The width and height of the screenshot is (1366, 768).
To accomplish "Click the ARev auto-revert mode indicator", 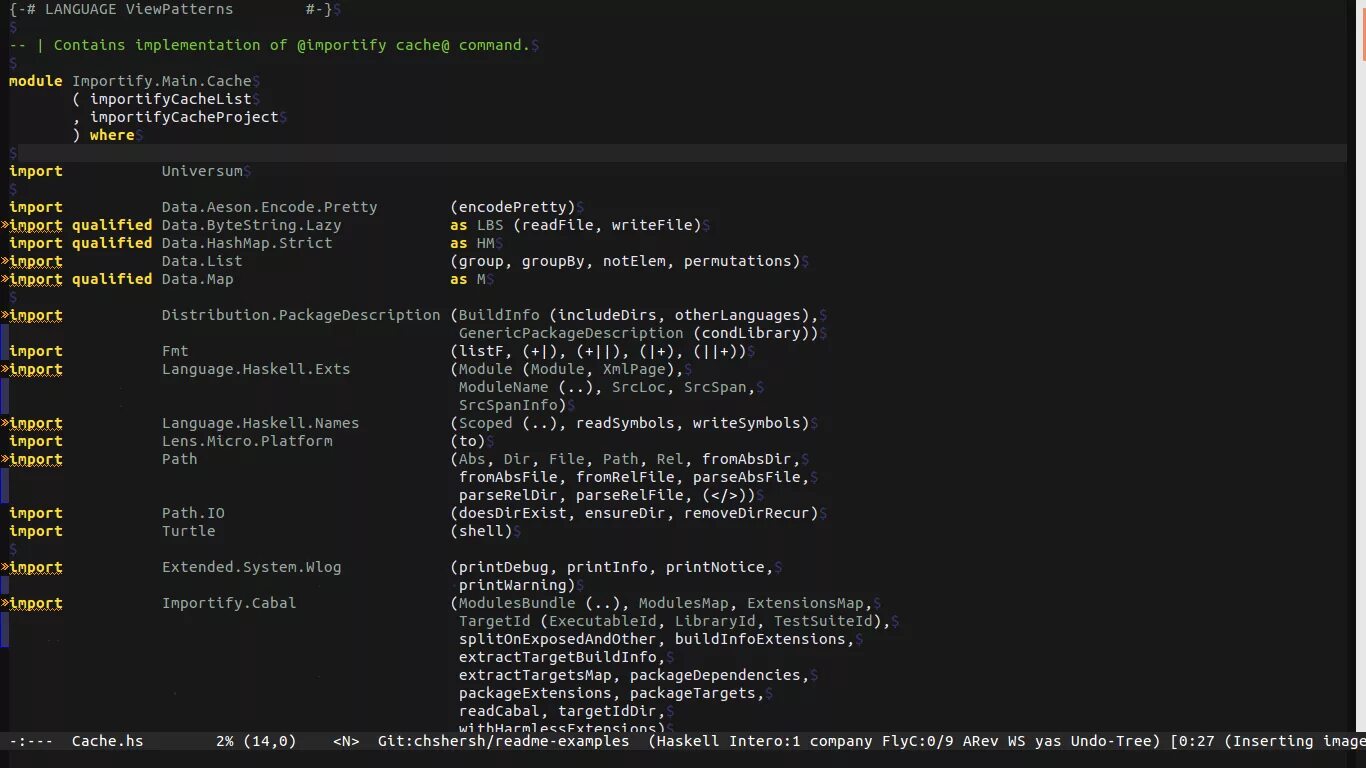I will (x=980, y=741).
